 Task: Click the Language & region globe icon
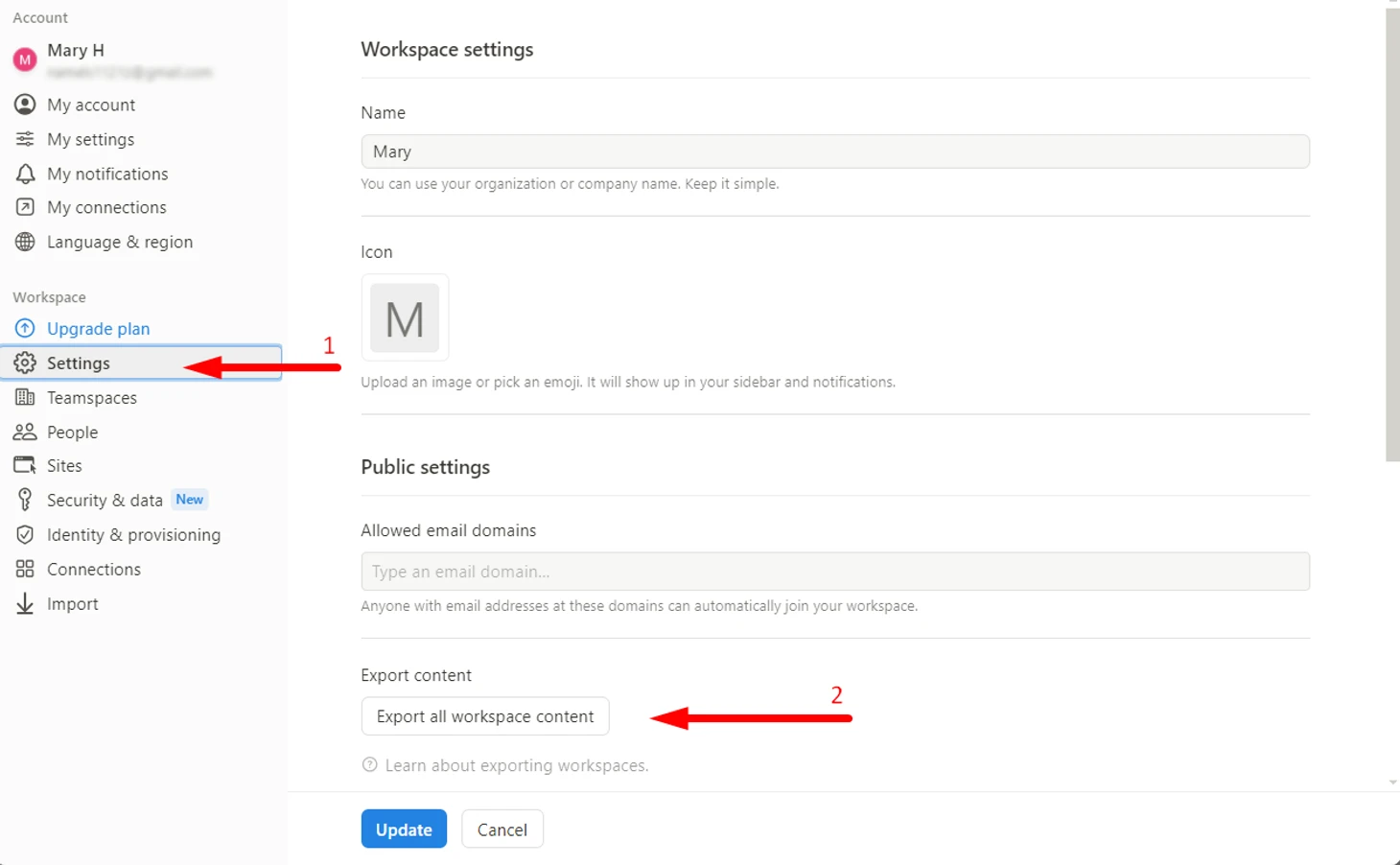coord(25,242)
